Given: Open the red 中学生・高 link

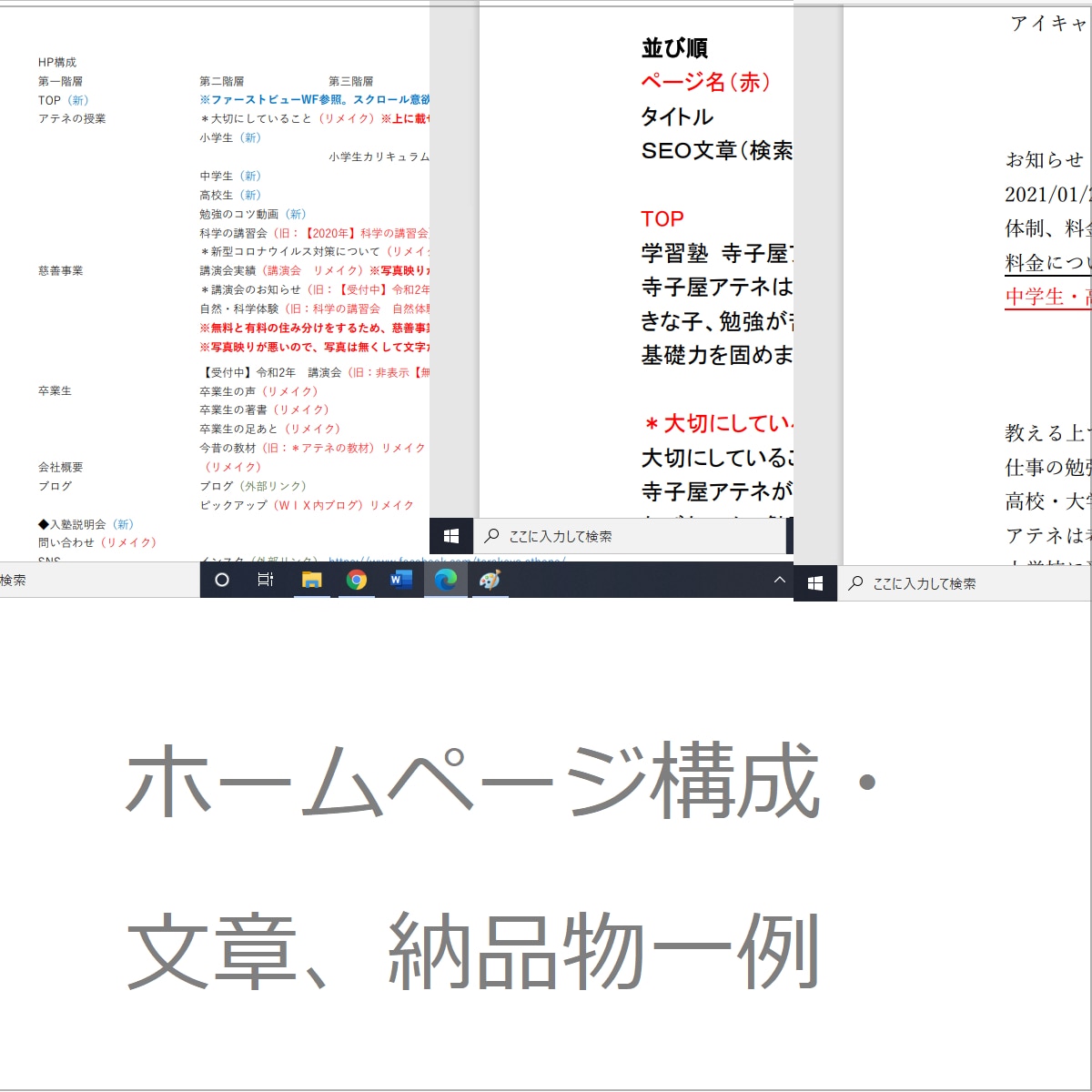Looking at the screenshot, I should point(1047,297).
